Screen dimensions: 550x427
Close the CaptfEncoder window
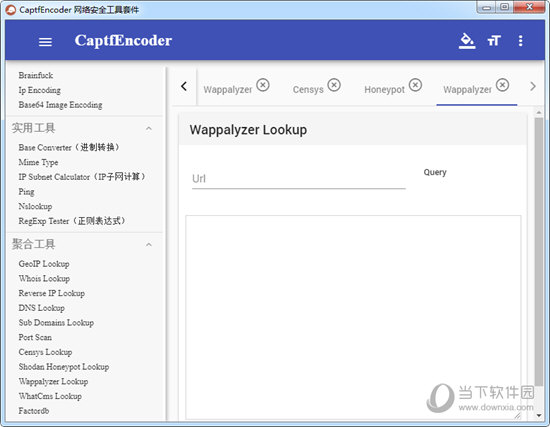(x=530, y=7)
